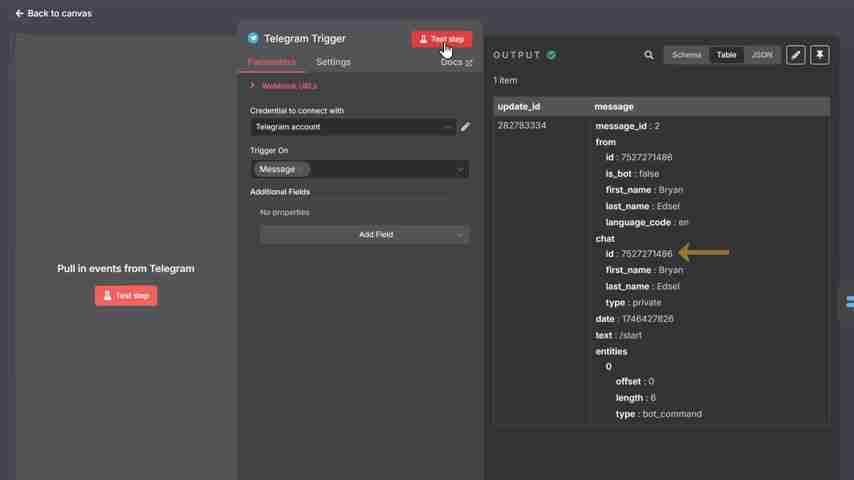Image resolution: width=854 pixels, height=480 pixels.
Task: Click the red Test step button in header
Action: tap(442, 39)
